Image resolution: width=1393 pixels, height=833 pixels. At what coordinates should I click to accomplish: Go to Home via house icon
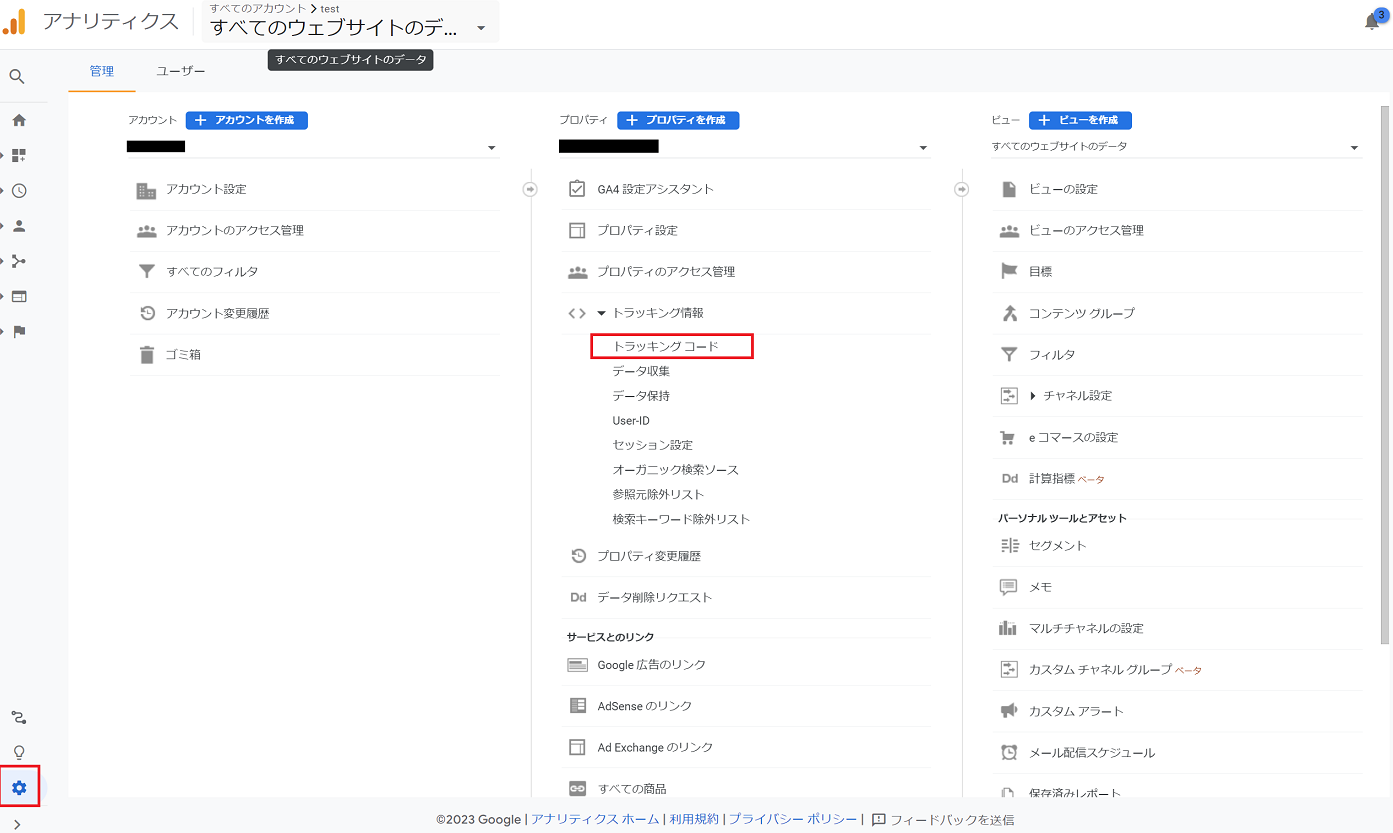[19, 120]
